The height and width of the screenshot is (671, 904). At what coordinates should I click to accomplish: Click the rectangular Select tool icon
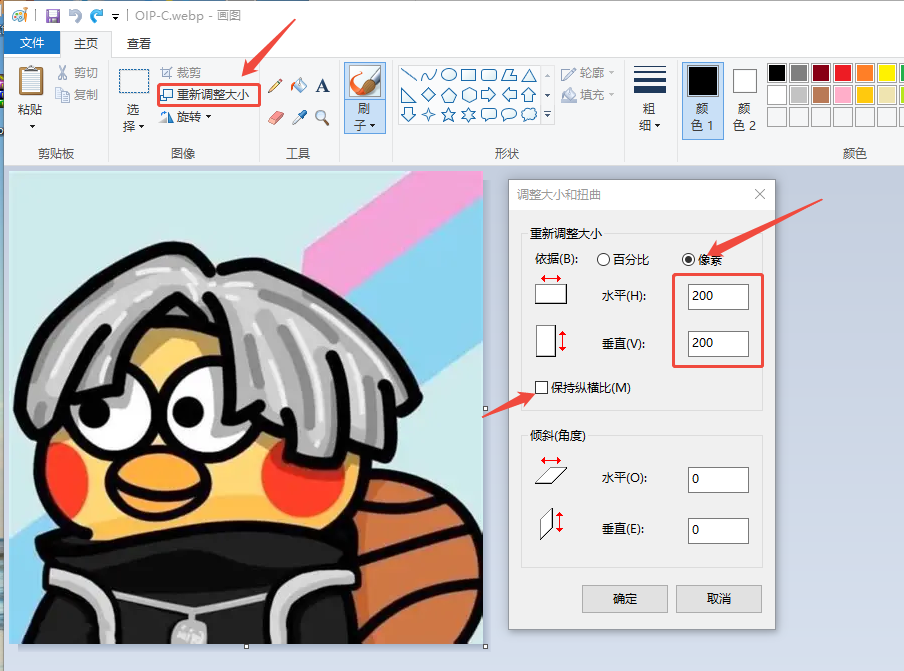tap(134, 81)
